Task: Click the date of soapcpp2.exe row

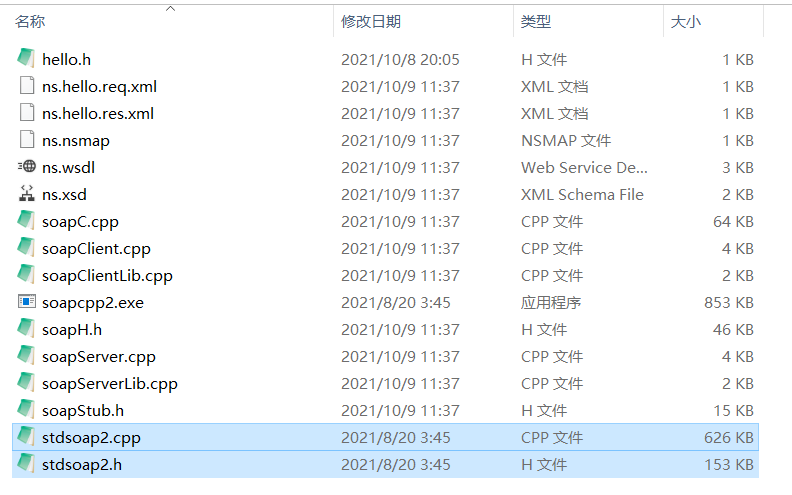Action: coord(395,303)
